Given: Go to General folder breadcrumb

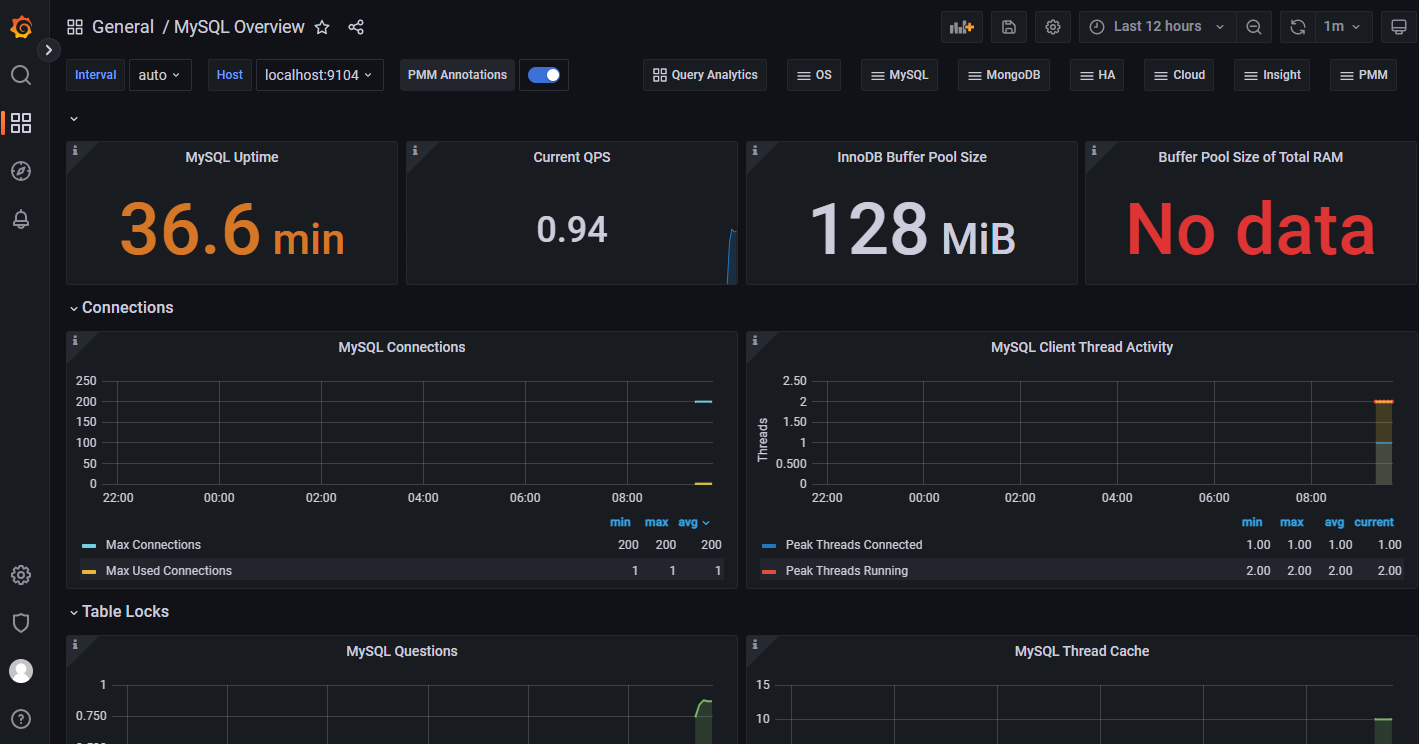Looking at the screenshot, I should [x=123, y=27].
